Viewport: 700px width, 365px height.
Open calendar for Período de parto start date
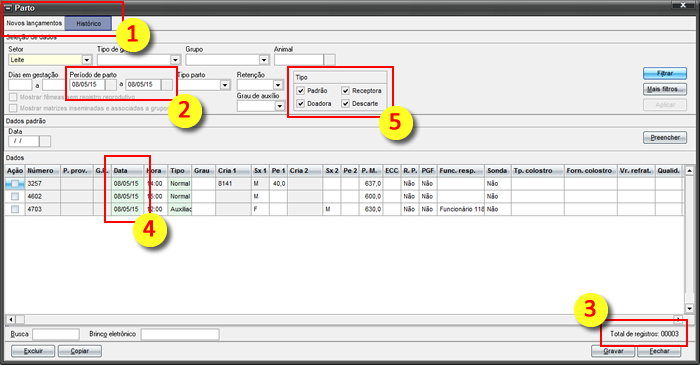(x=111, y=85)
